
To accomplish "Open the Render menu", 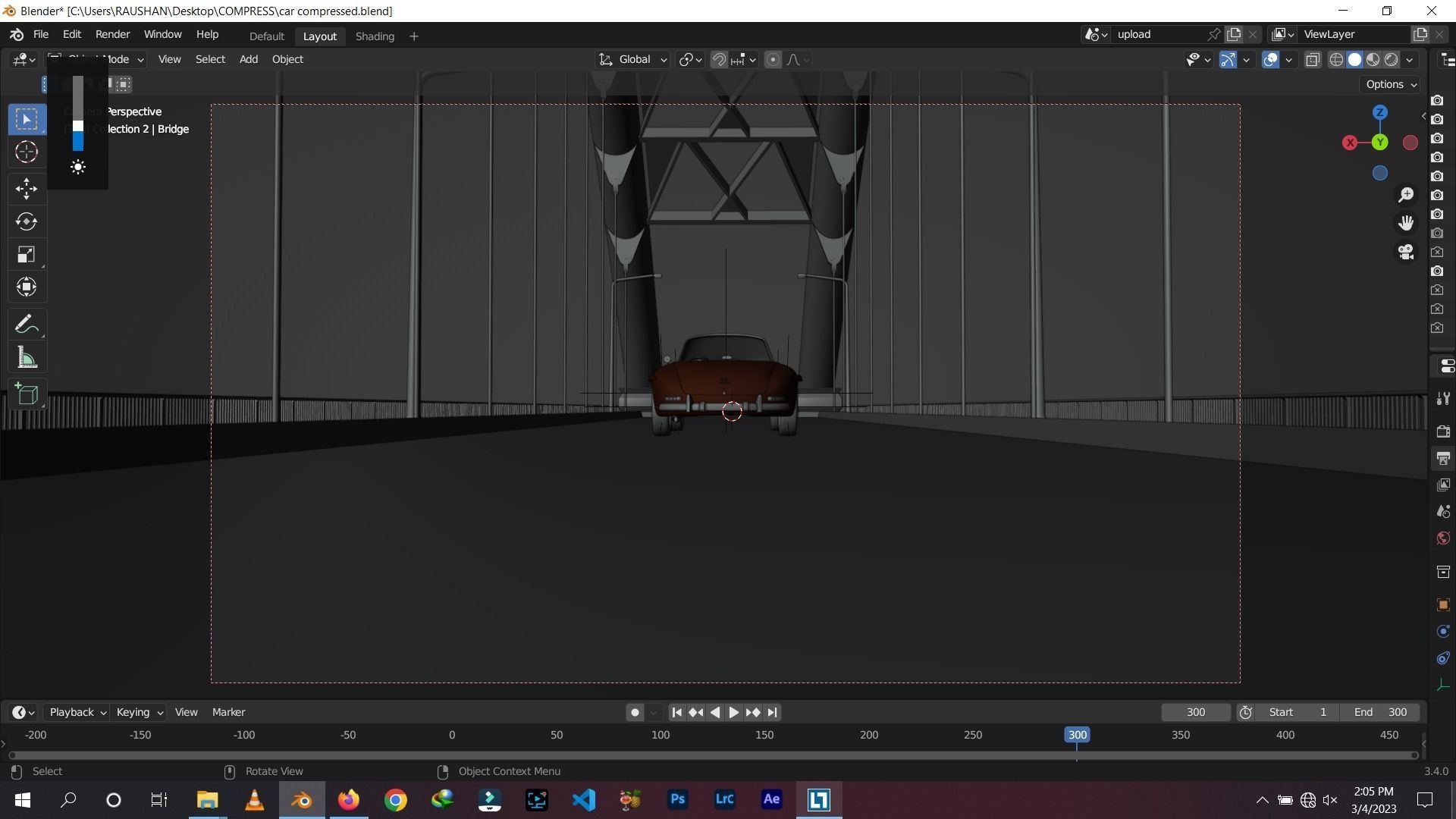I will 112,34.
